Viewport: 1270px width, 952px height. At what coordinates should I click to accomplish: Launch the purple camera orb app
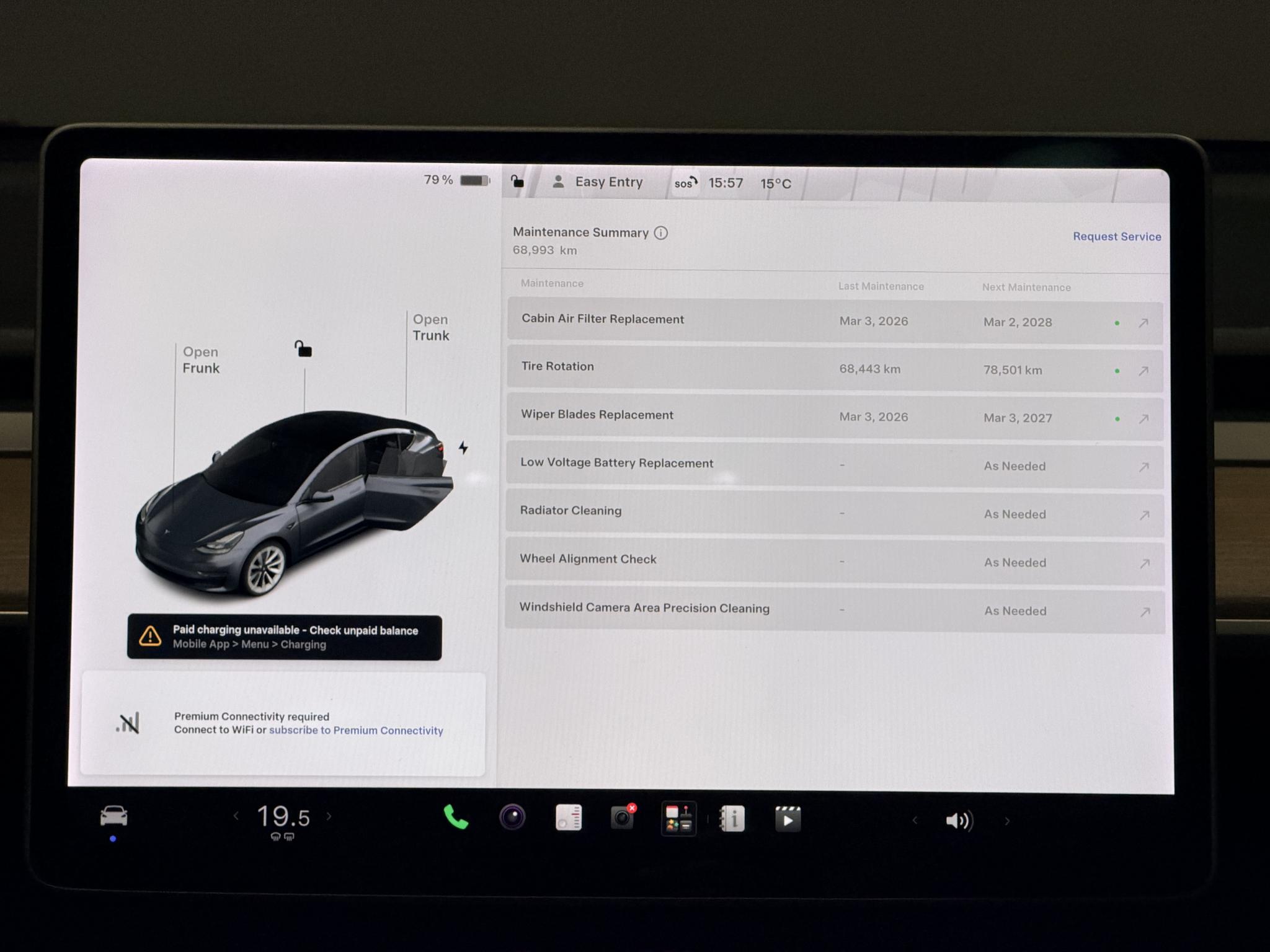tap(512, 818)
